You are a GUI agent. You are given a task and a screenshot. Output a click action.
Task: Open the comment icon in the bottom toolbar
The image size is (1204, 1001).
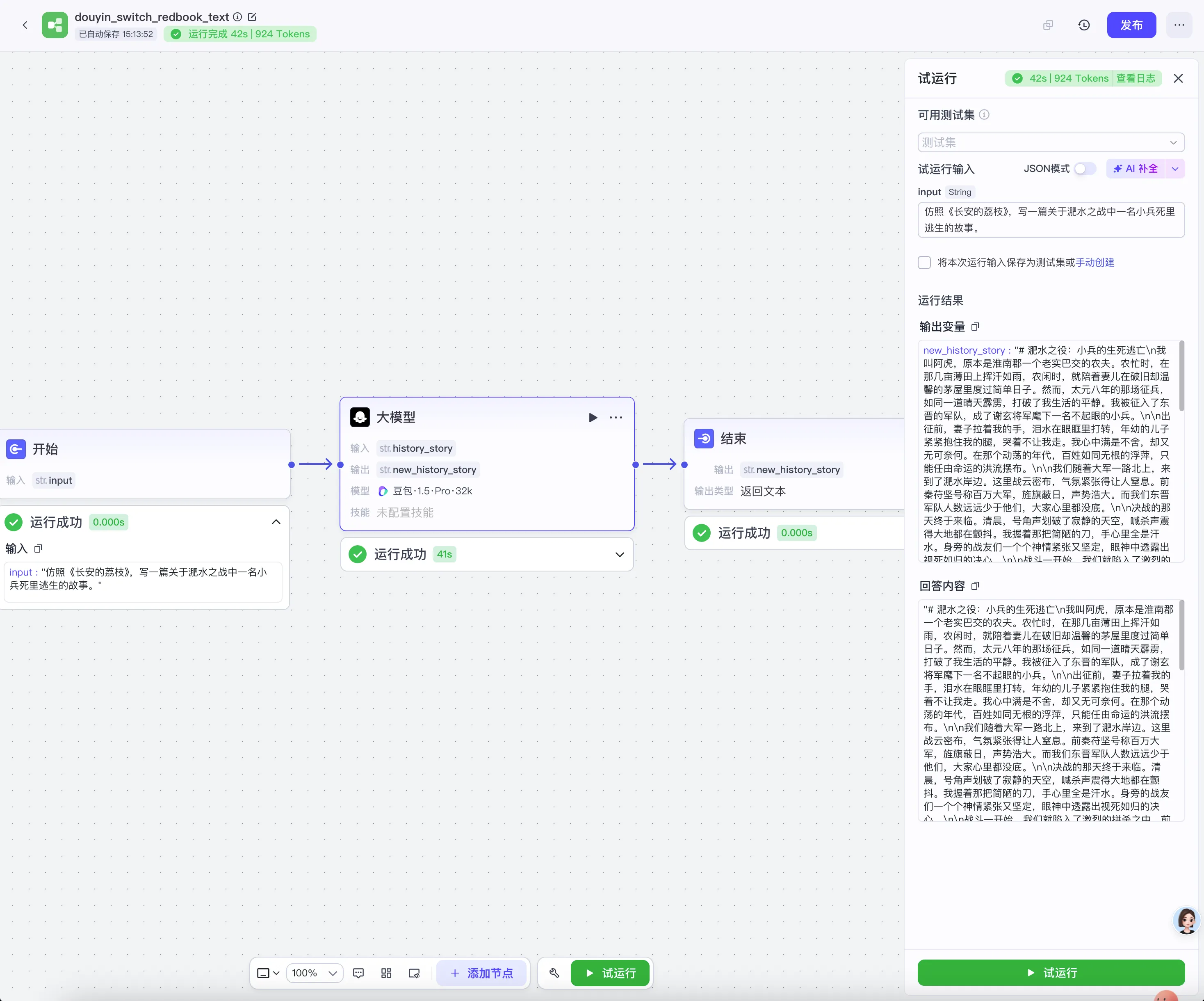[x=358, y=973]
